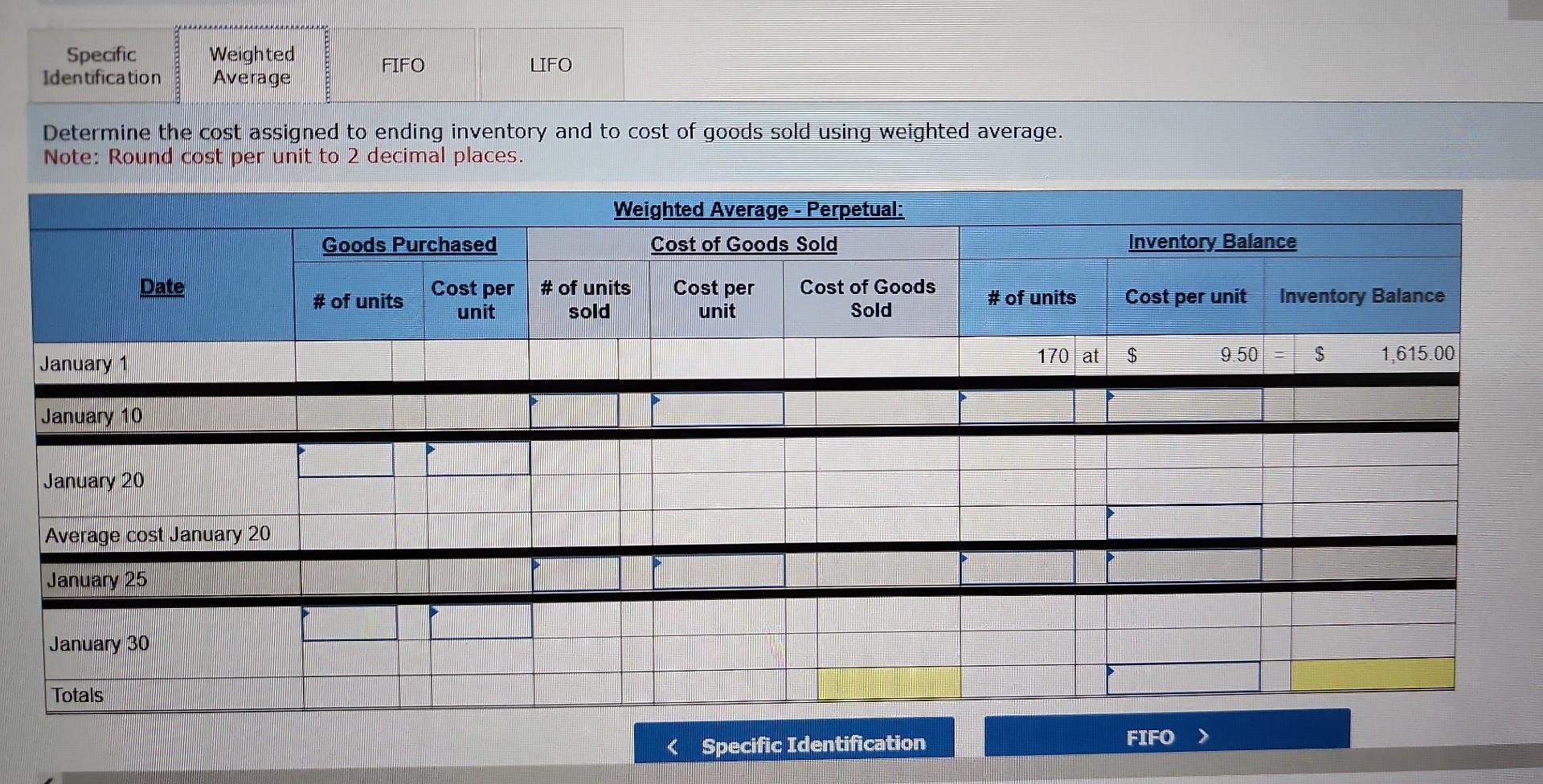This screenshot has height=784, width=1543.
Task: Click the January 1 row label
Action: pyautogui.click(x=84, y=364)
